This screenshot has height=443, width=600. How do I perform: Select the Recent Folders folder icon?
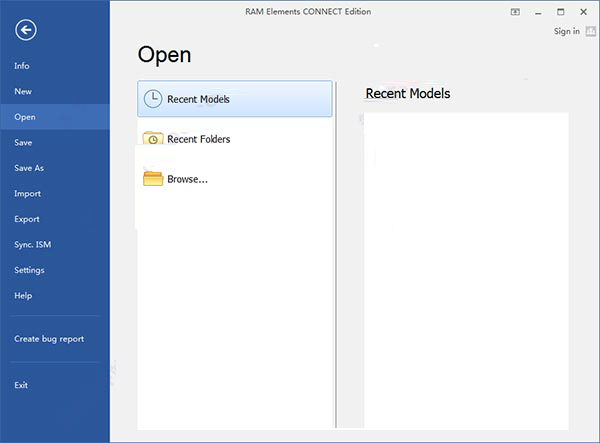(153, 138)
